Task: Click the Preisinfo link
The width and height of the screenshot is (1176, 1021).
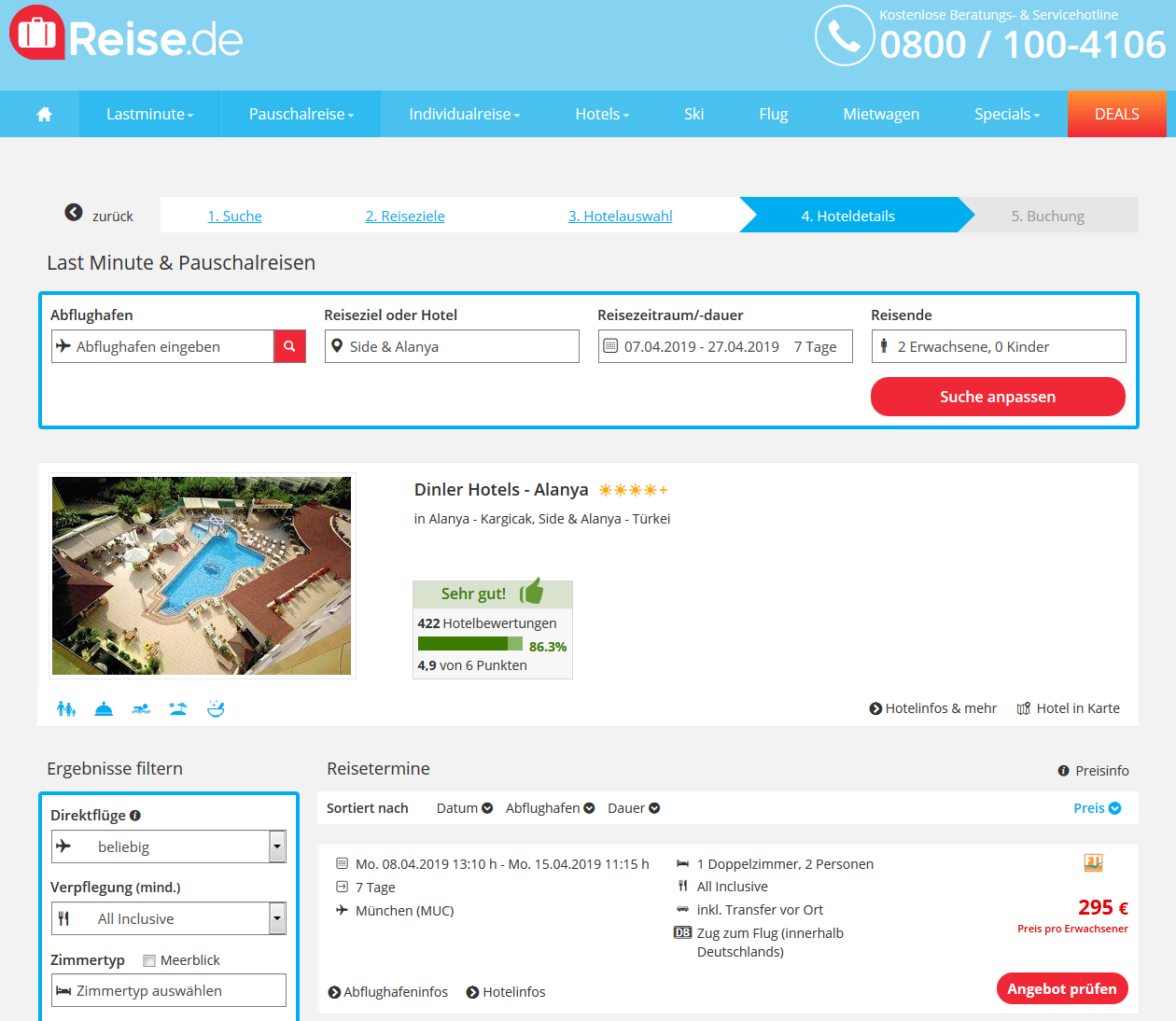Action: (x=1093, y=771)
